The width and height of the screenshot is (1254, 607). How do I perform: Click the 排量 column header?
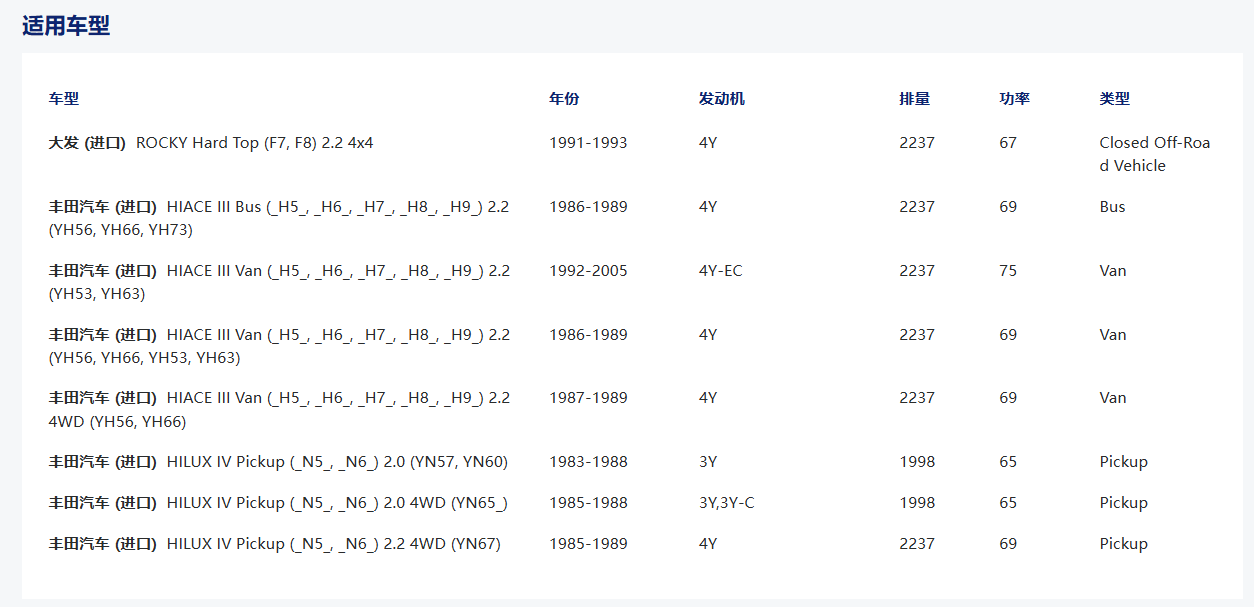coord(914,99)
